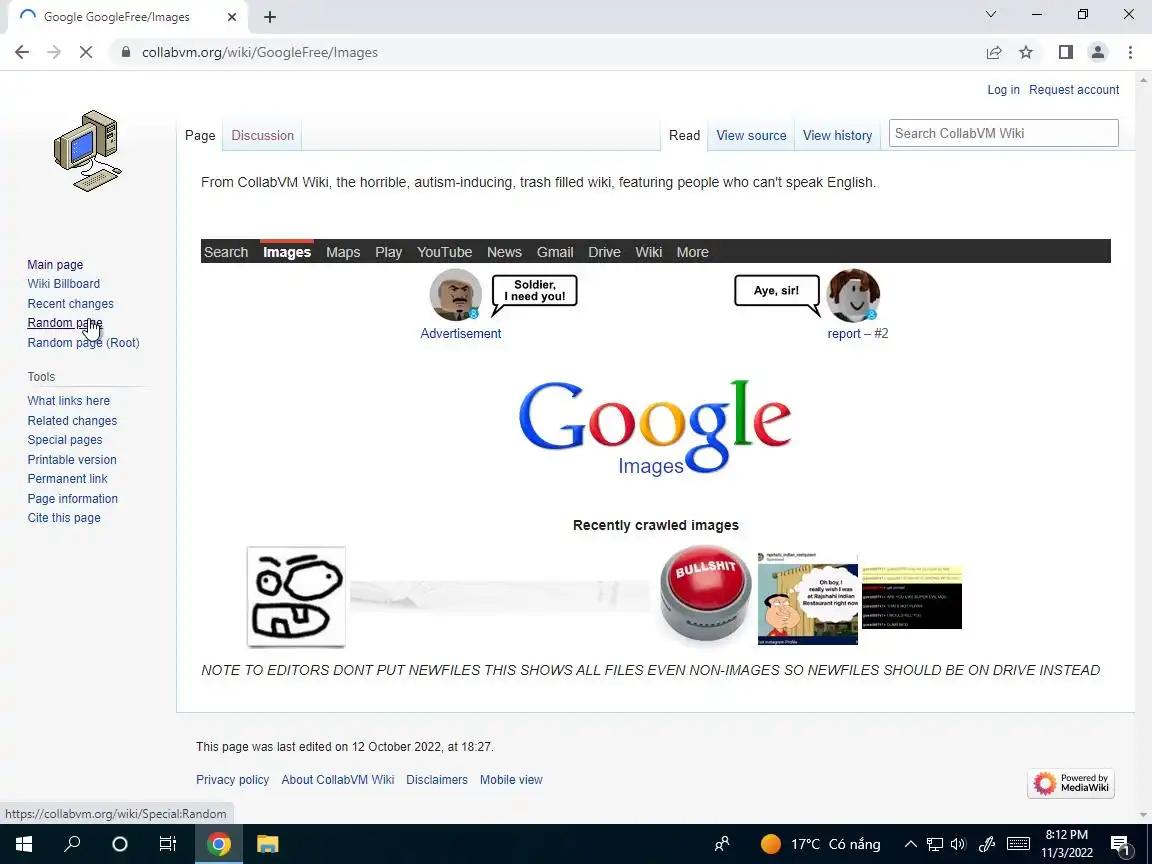Click the Advertisement link
This screenshot has width=1152, height=864.
[461, 334]
